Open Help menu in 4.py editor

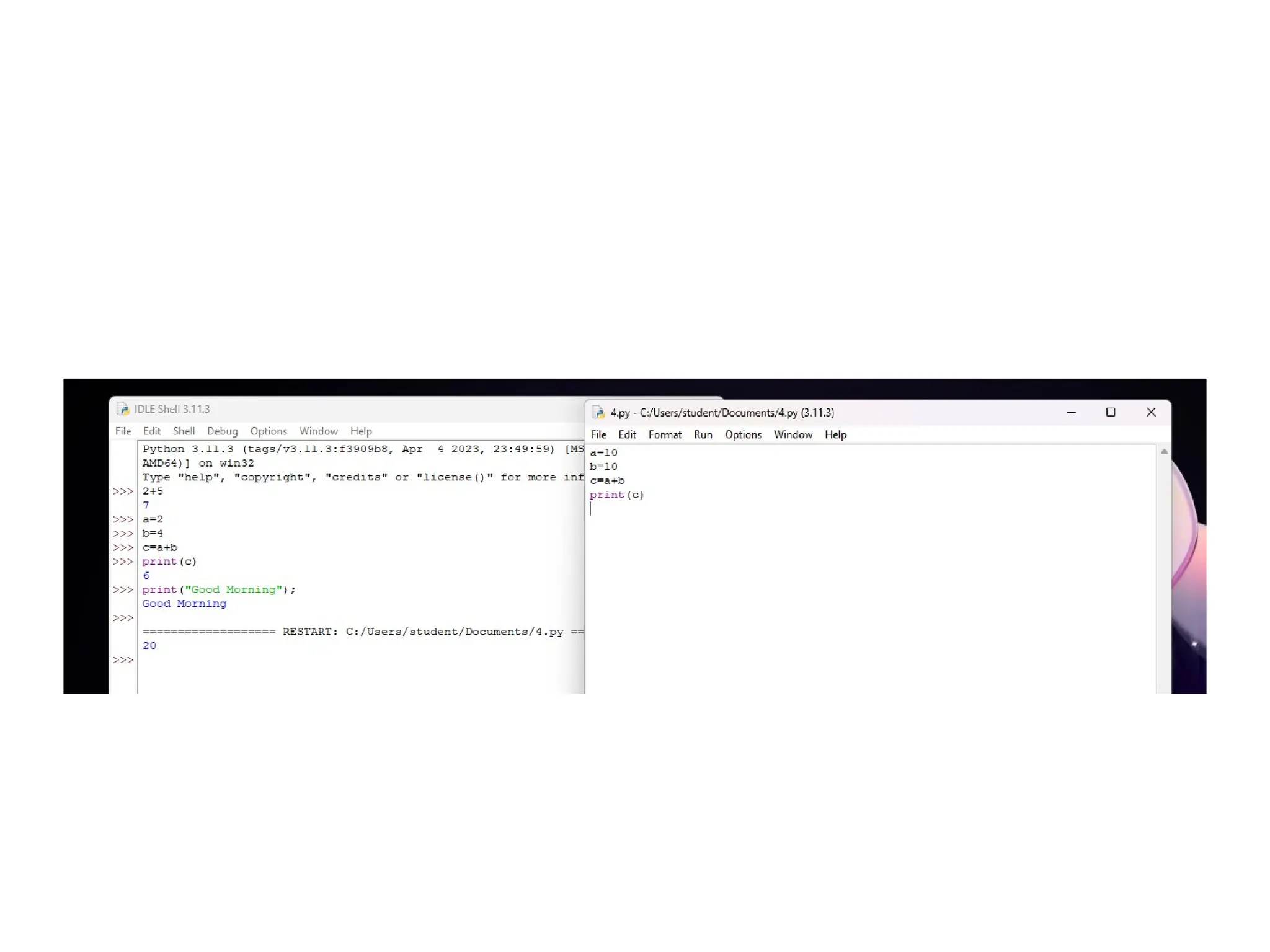(x=835, y=434)
